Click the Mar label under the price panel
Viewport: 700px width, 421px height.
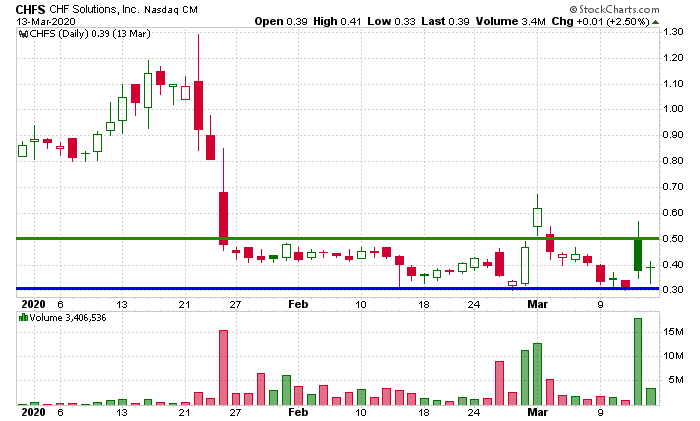(x=537, y=304)
